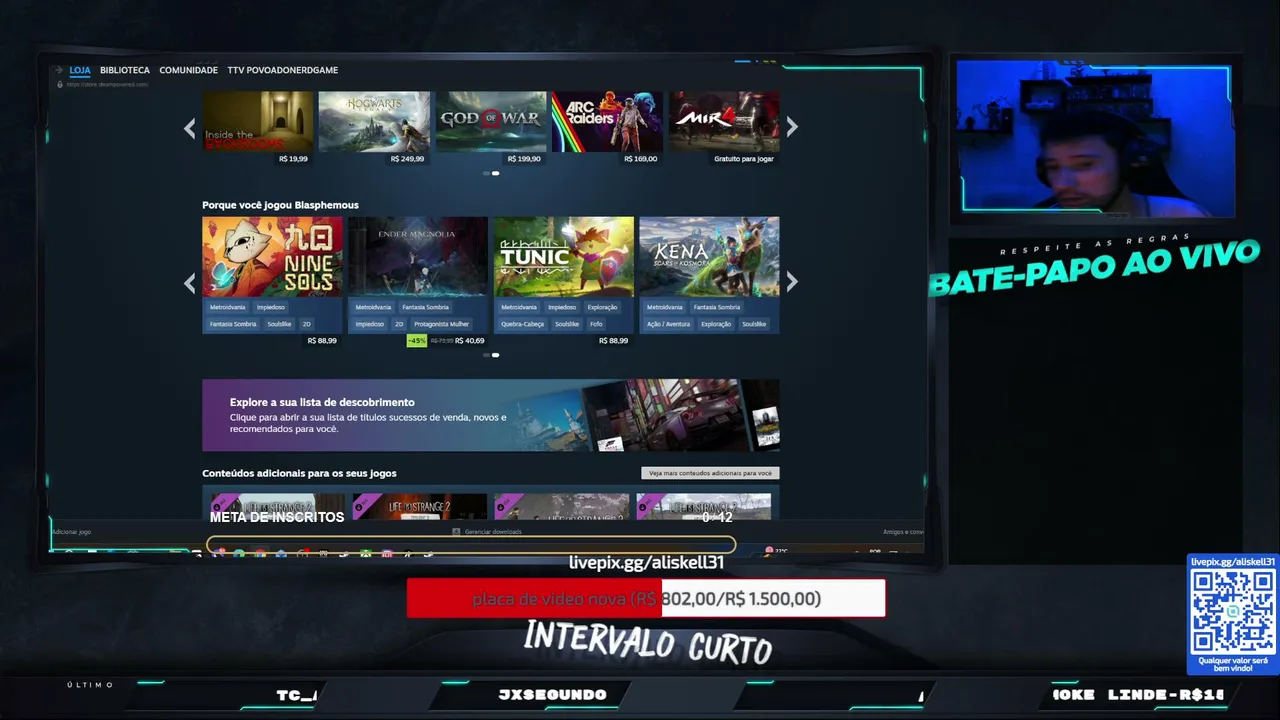Open the Kena Scars of Kosmora card
The width and height of the screenshot is (1280, 720).
[x=709, y=257]
